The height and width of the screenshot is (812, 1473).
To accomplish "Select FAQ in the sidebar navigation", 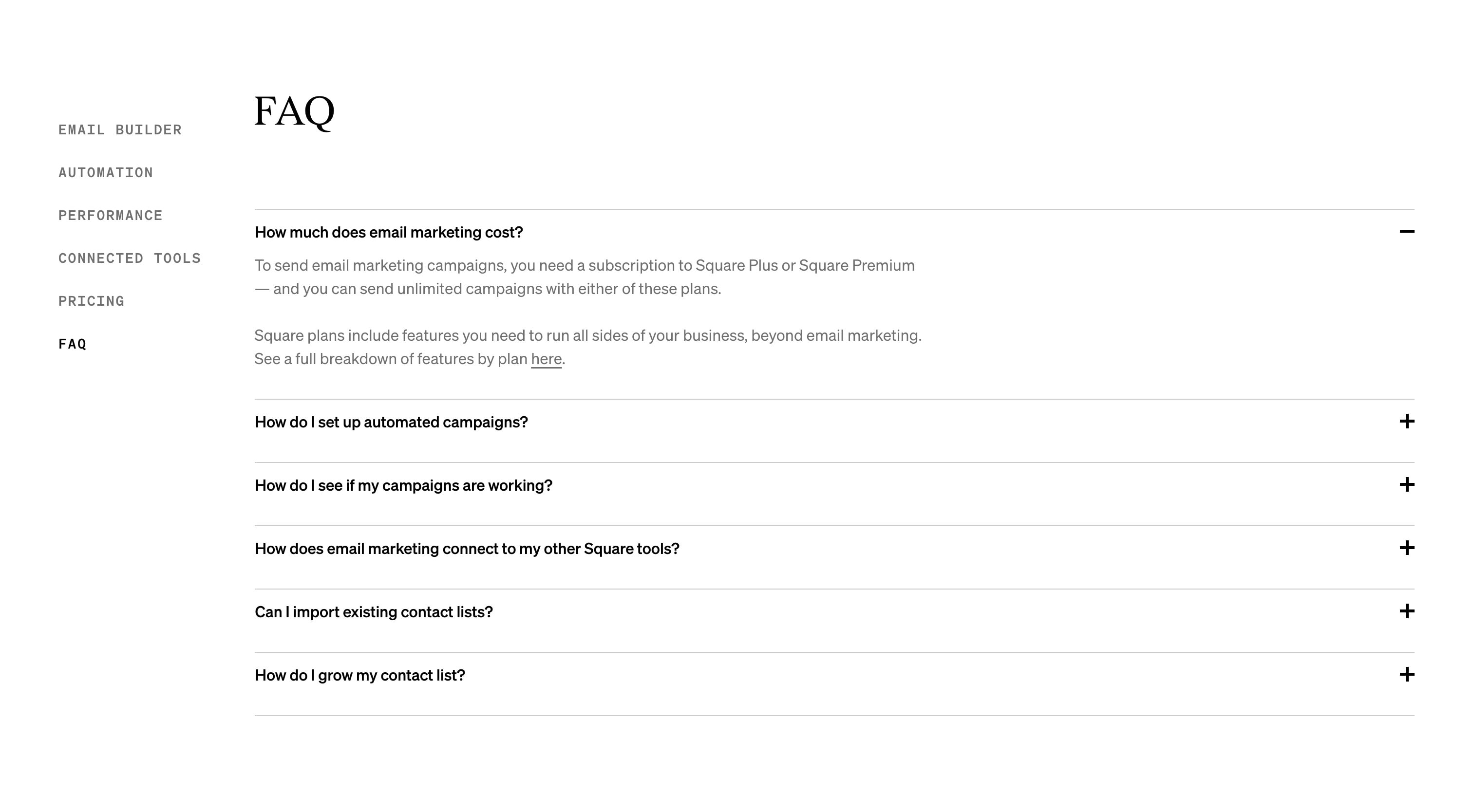I will [72, 344].
